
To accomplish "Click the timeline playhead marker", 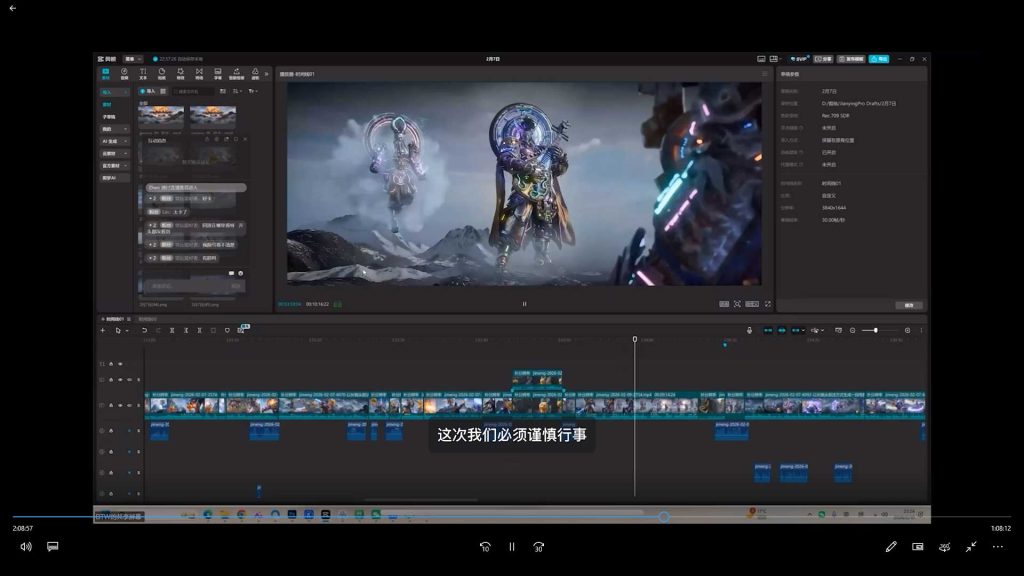I will pyautogui.click(x=635, y=340).
